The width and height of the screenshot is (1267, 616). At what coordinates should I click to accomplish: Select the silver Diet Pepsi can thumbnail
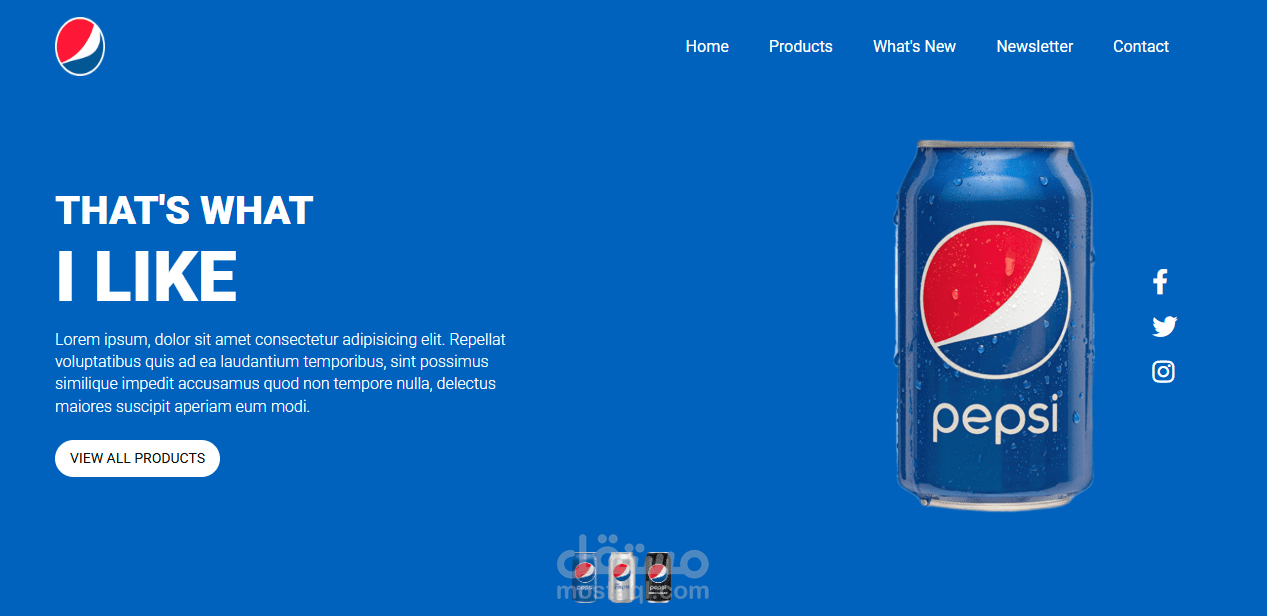tap(622, 577)
